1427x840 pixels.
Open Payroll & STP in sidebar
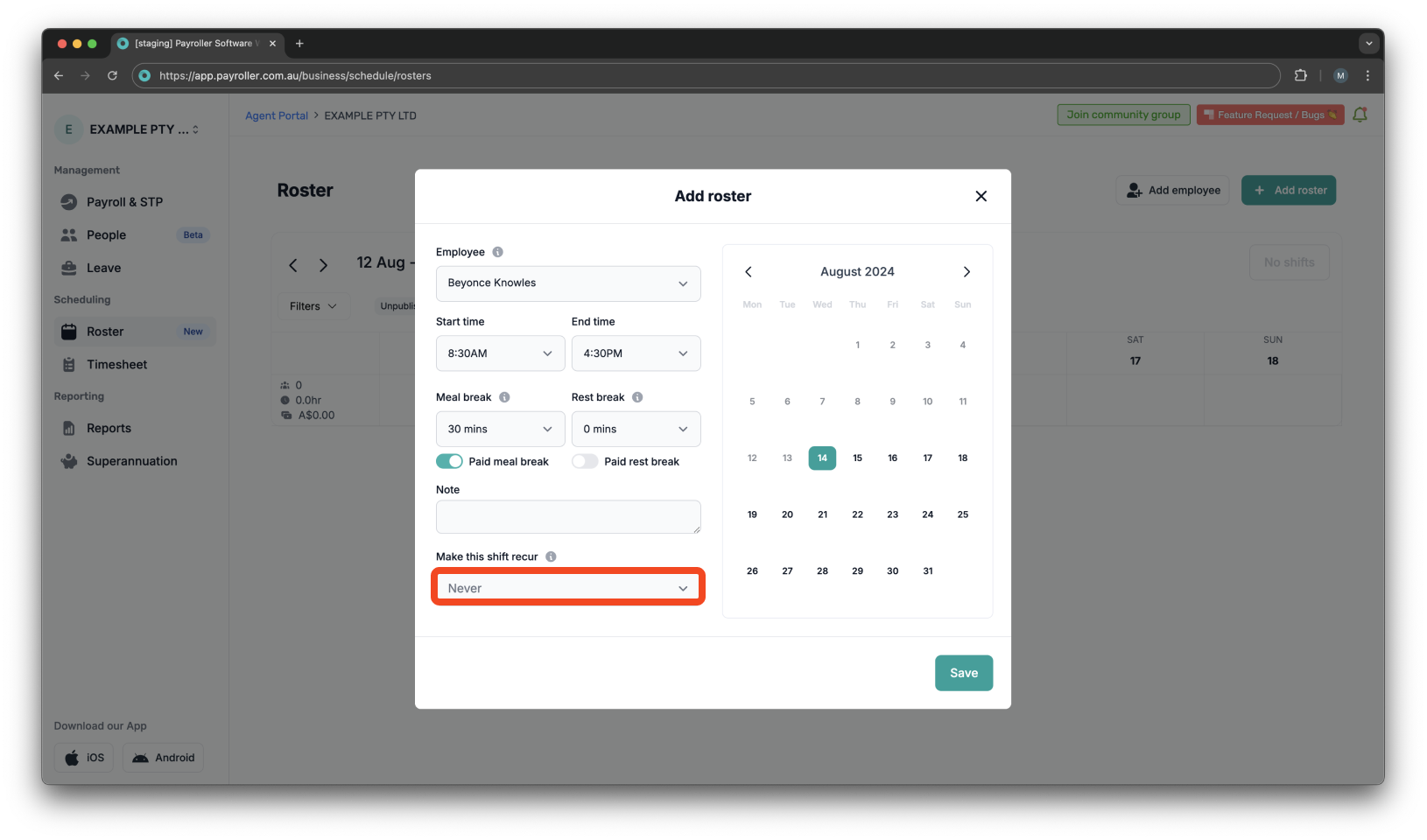point(135,202)
